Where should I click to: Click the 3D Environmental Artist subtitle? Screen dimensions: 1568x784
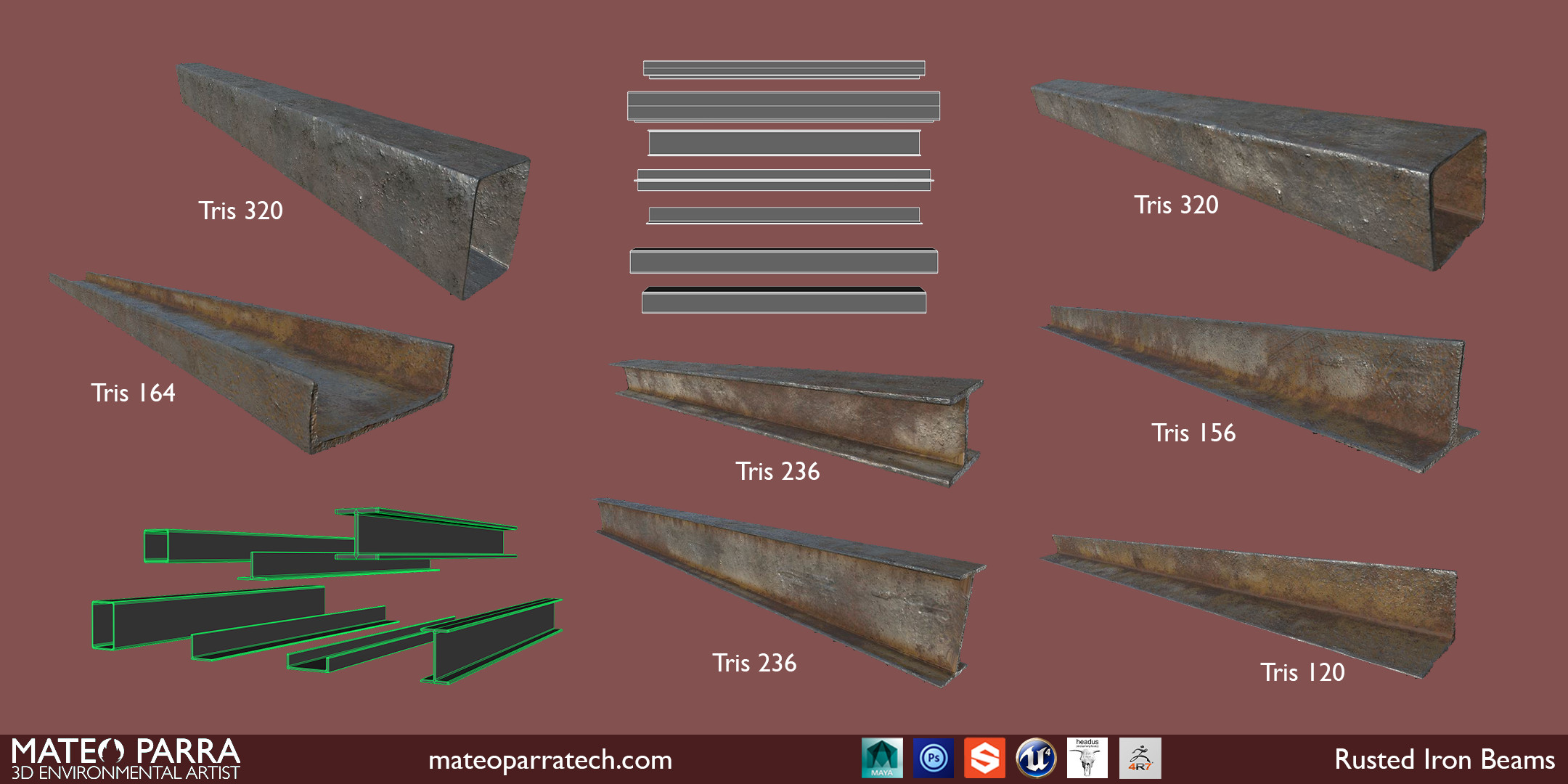(126, 773)
